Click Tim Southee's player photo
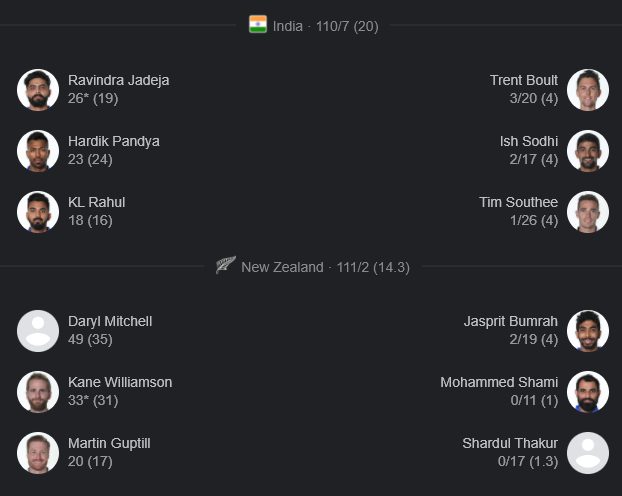This screenshot has width=622, height=496. click(x=587, y=212)
